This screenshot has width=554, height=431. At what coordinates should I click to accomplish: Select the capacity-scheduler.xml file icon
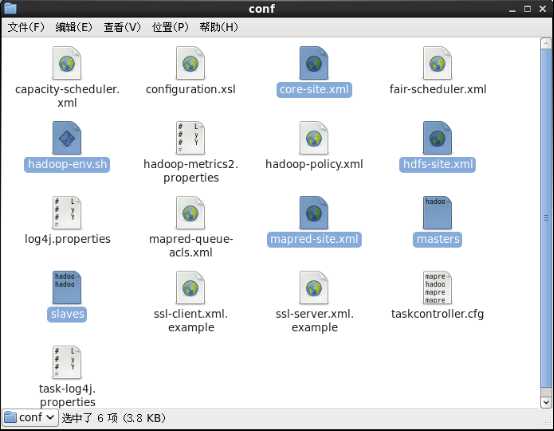click(66, 64)
